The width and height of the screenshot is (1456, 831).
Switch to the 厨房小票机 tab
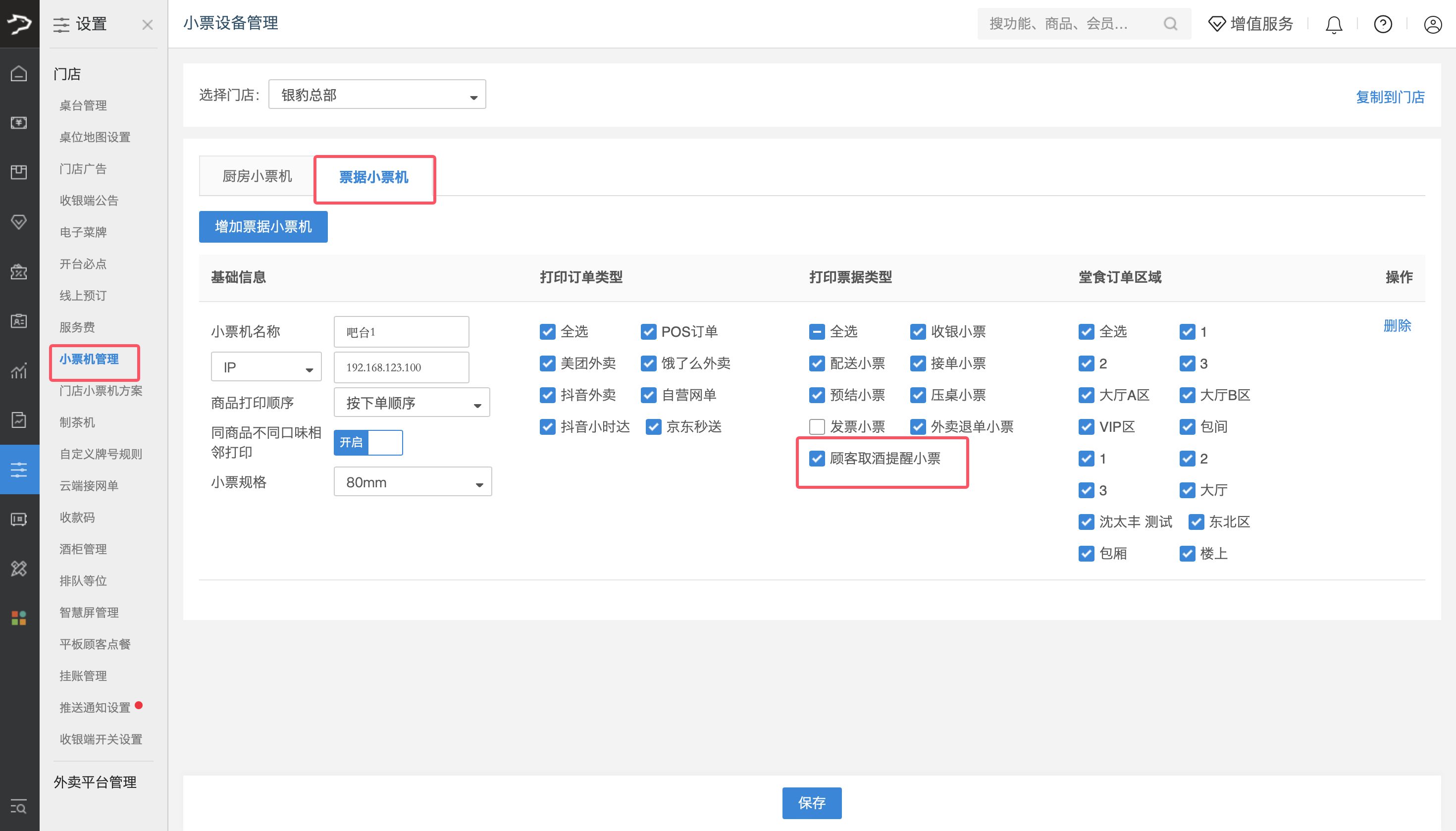257,176
